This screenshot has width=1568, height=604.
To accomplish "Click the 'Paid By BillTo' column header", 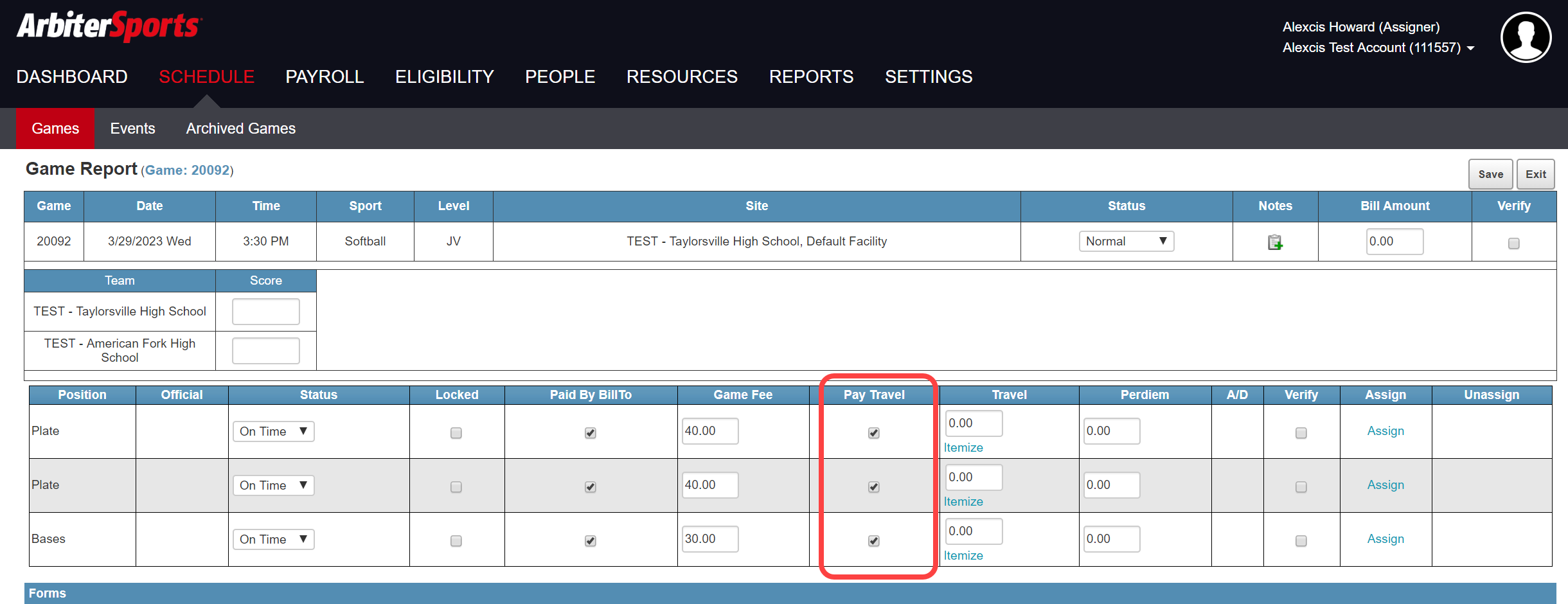I will [591, 395].
